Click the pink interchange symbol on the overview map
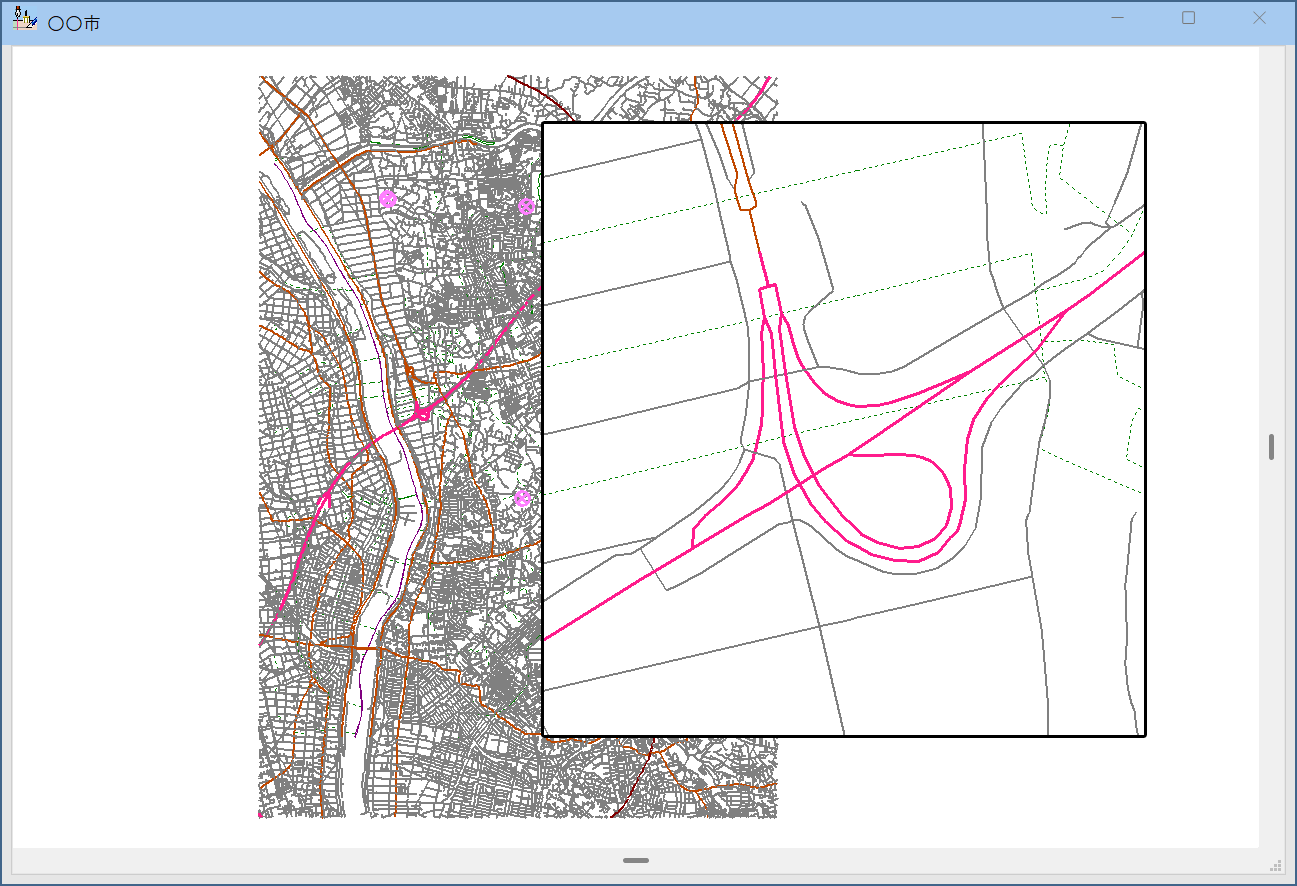Image resolution: width=1297 pixels, height=886 pixels. 422,413
